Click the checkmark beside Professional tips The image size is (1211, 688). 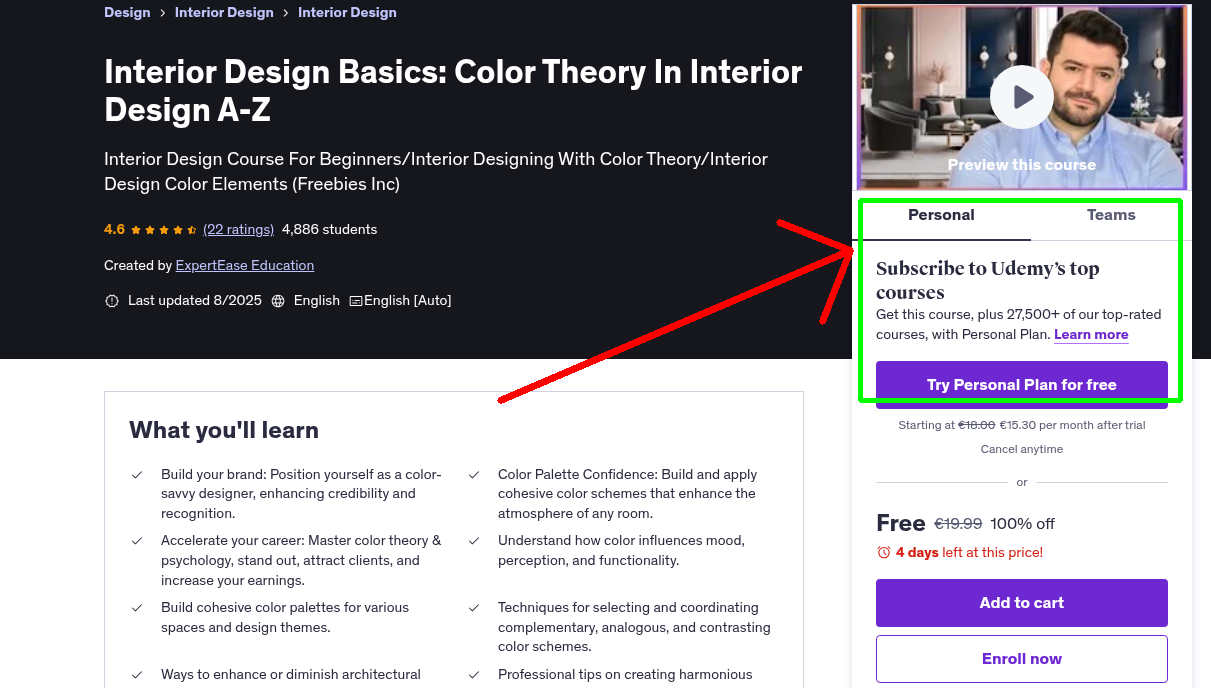tap(474, 675)
